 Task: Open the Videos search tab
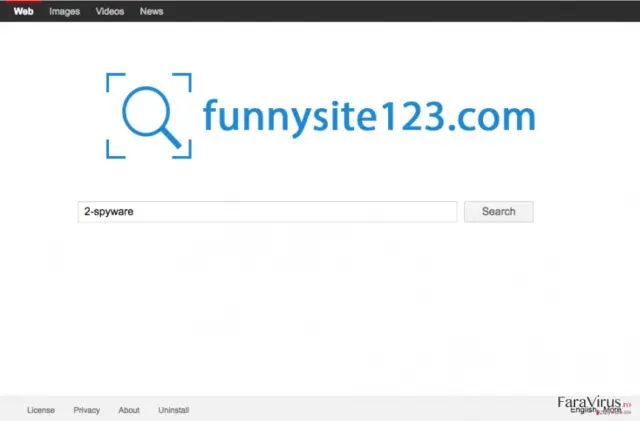(x=110, y=11)
